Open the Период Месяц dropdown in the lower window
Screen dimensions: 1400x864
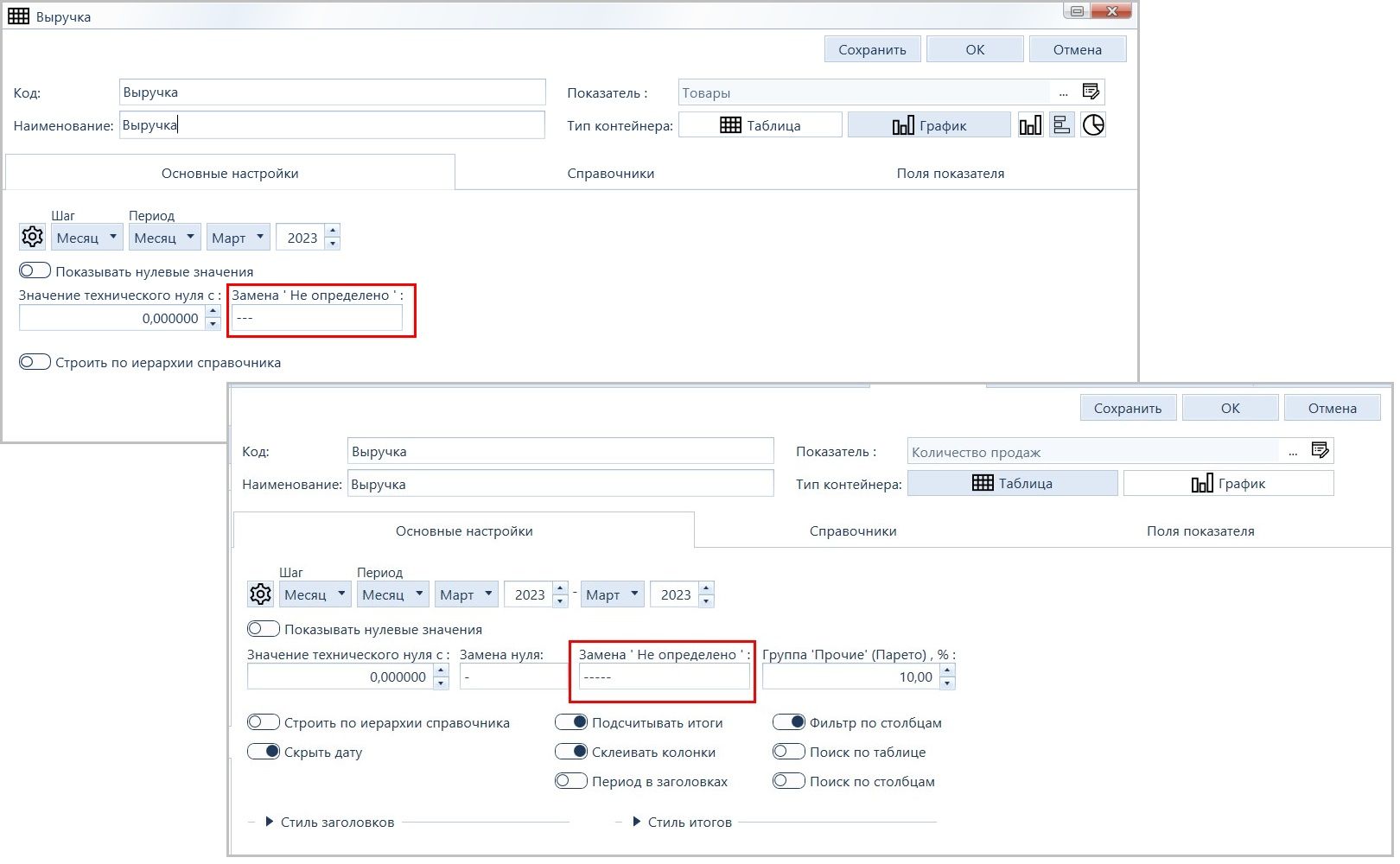393,594
